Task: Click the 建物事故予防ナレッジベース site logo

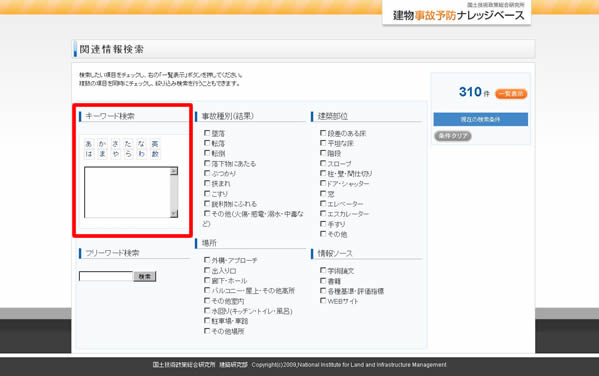Action: tap(458, 15)
